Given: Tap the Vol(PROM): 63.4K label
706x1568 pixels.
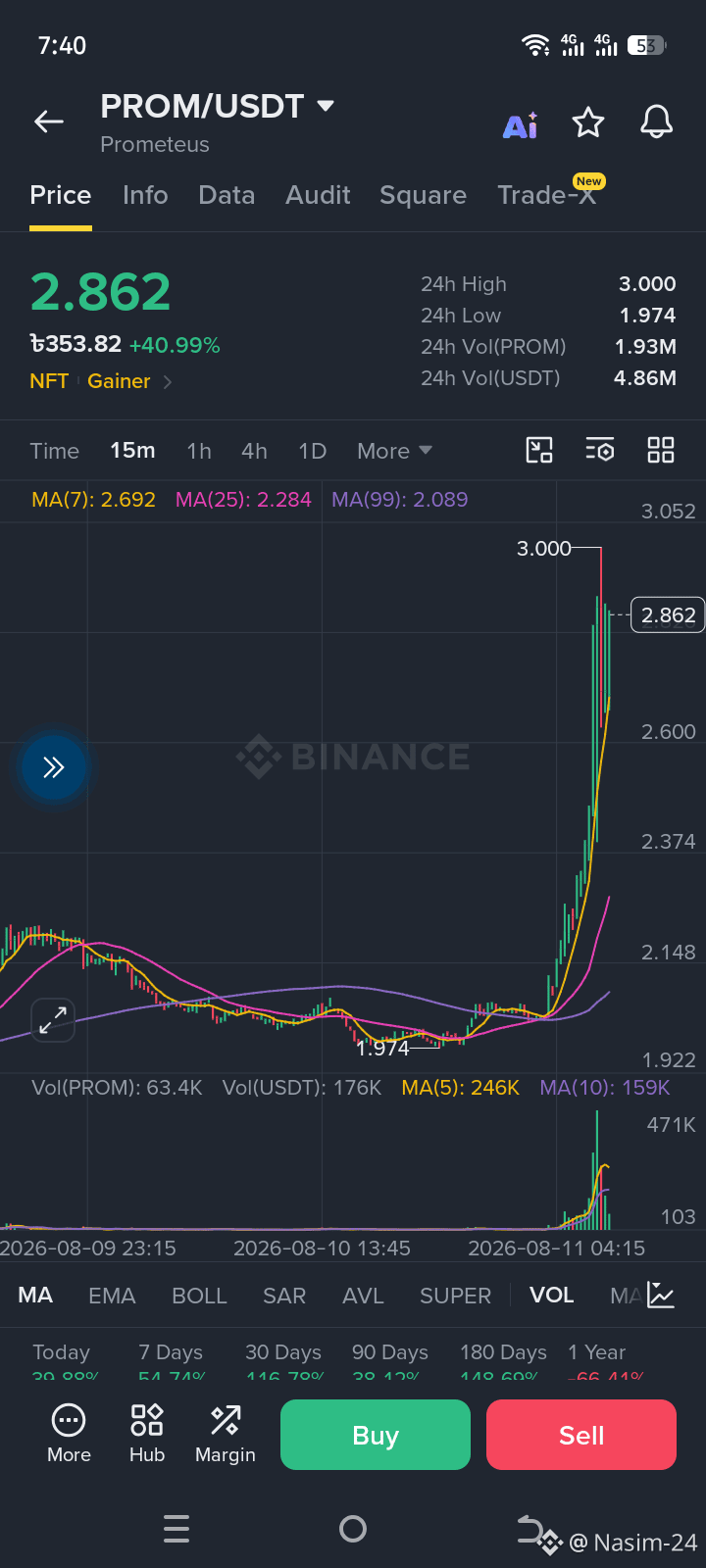Looking at the screenshot, I should [117, 1088].
